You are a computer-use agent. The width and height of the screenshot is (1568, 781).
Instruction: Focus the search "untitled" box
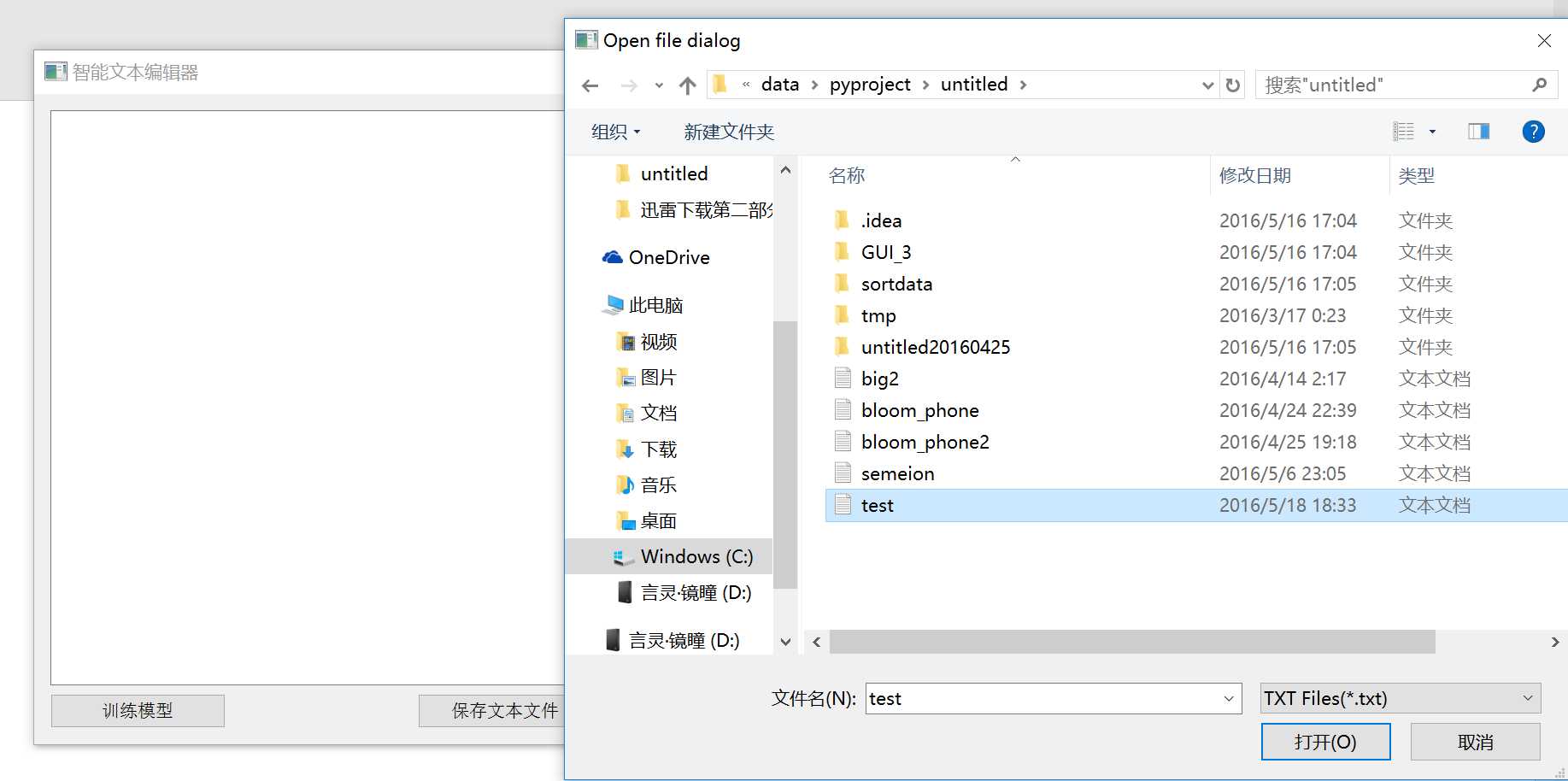coord(1406,85)
